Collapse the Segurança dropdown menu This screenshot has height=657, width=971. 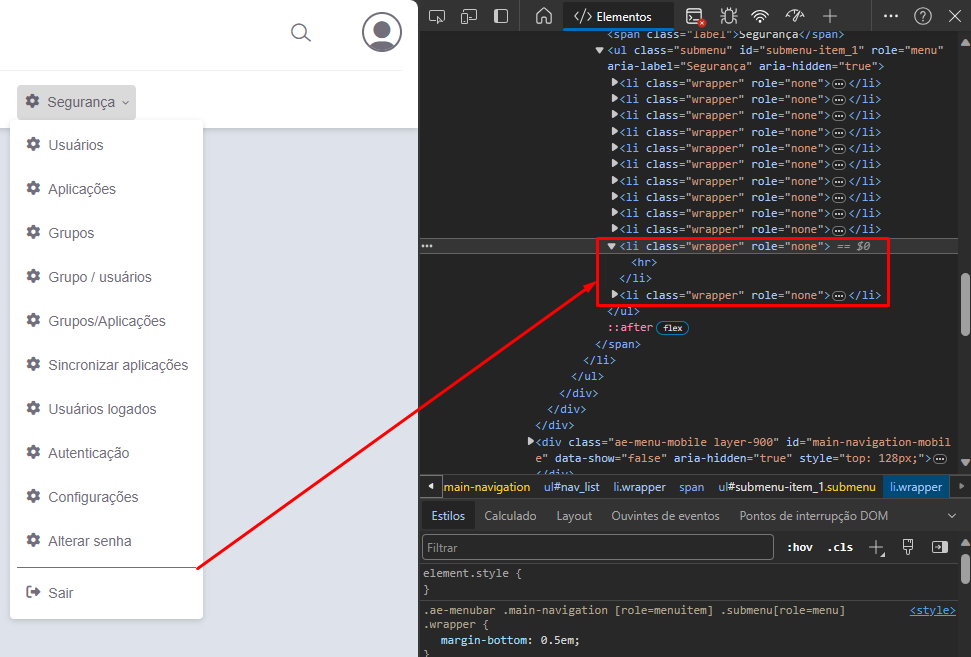click(x=76, y=102)
